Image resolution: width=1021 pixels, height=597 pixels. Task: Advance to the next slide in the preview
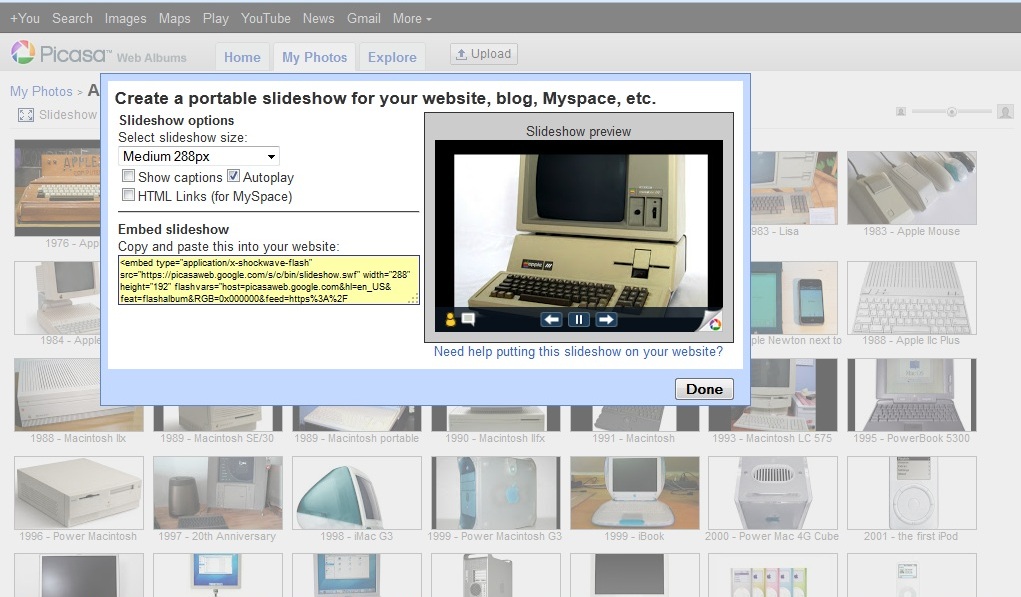(x=606, y=319)
